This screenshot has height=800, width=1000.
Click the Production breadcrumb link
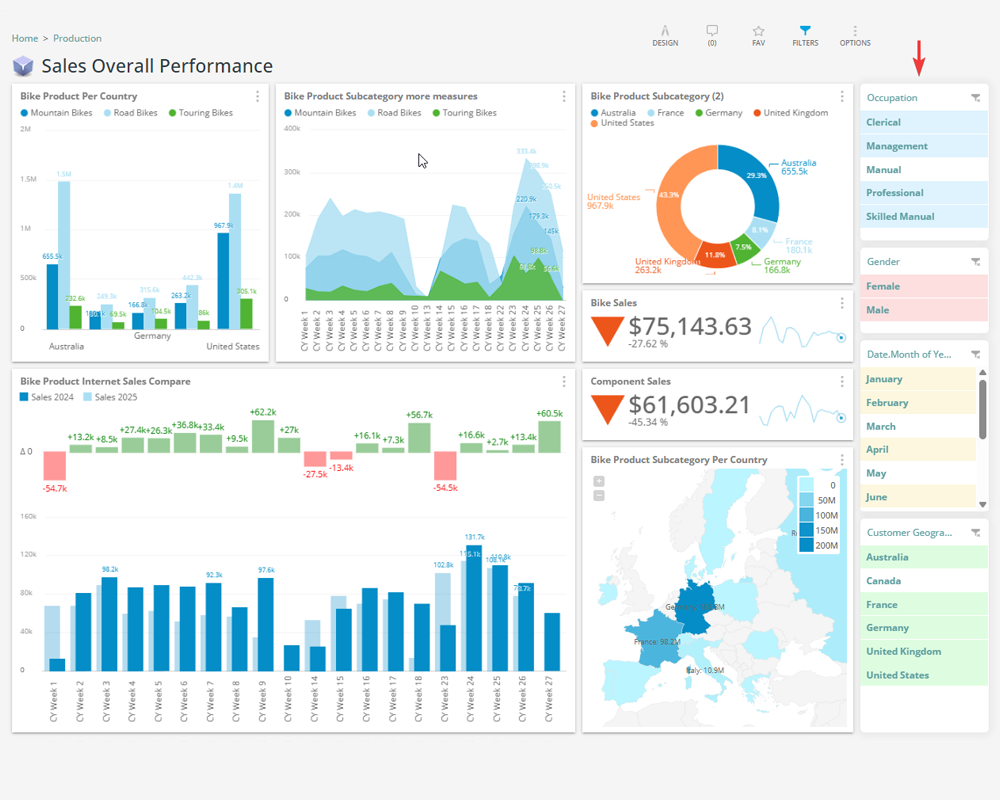click(77, 39)
